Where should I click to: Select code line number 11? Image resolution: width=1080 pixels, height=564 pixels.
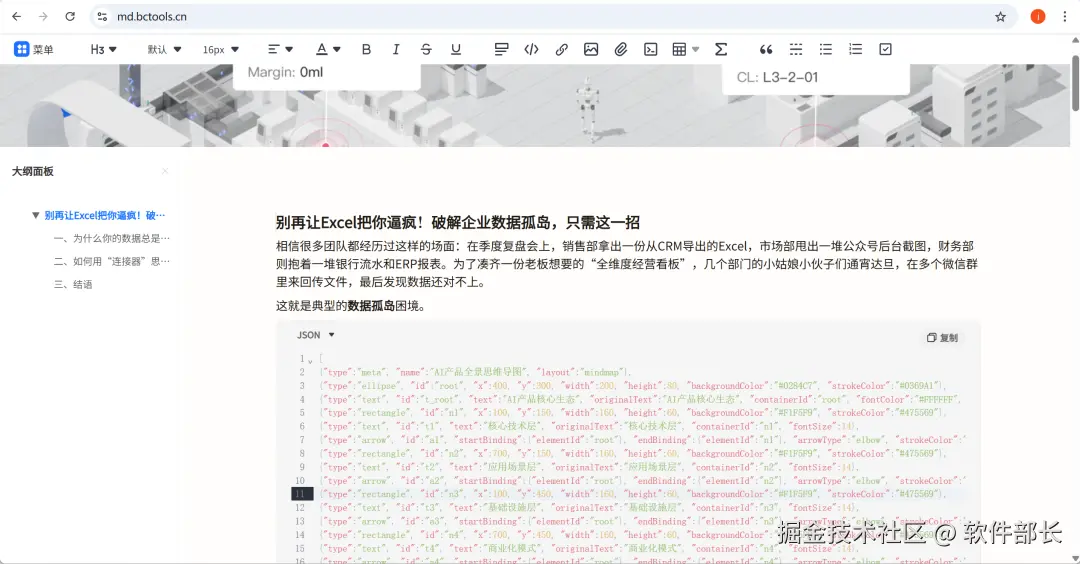point(300,494)
